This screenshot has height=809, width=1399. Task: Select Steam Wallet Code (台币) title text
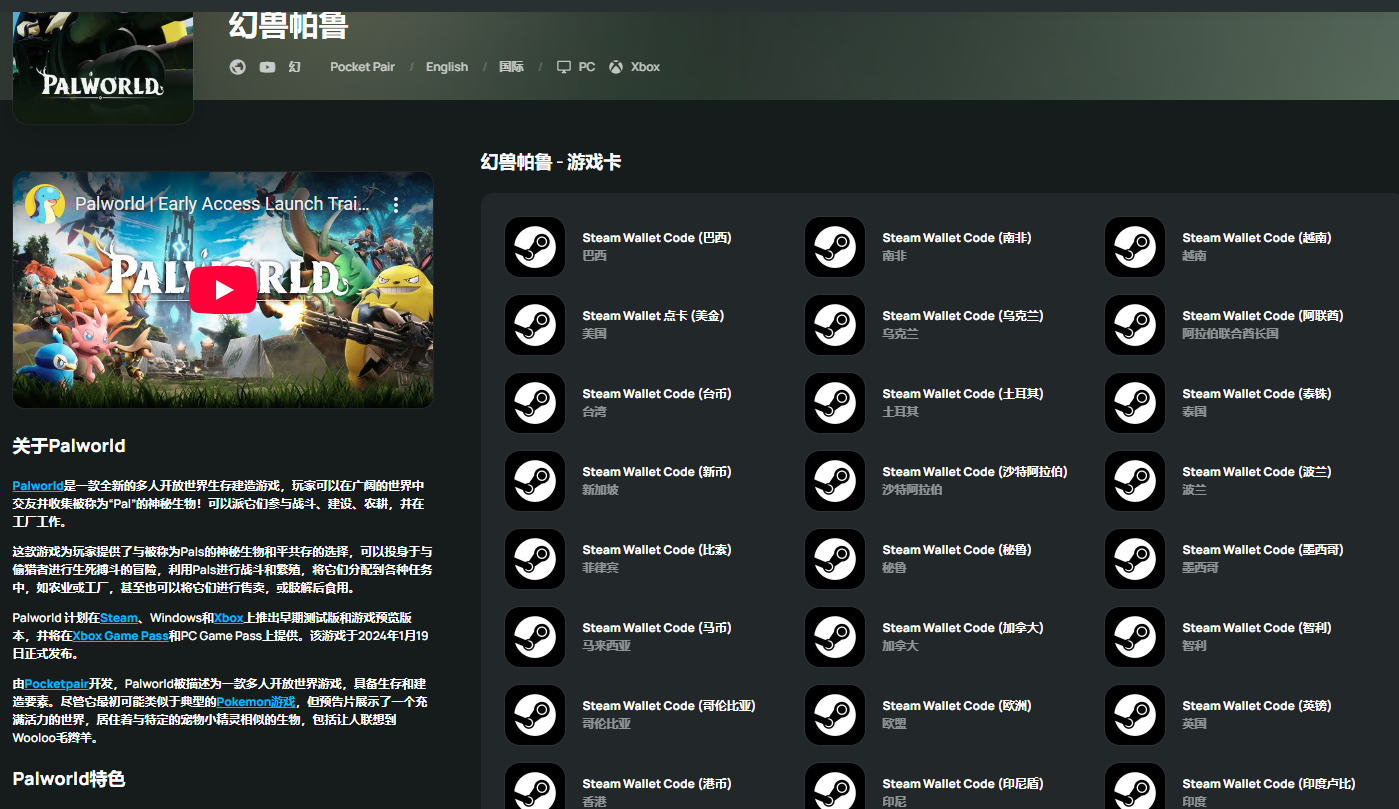coord(657,394)
